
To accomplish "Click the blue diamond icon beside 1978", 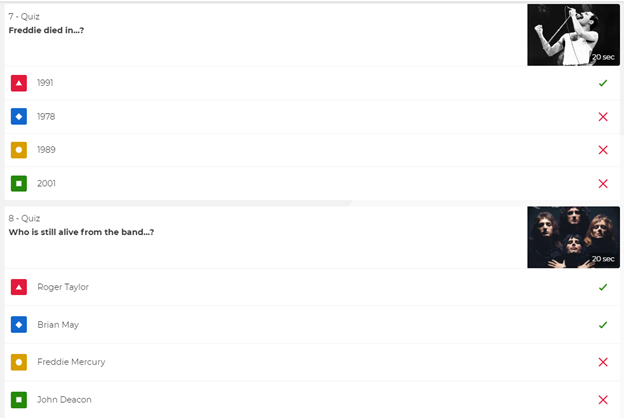I will [x=19, y=117].
